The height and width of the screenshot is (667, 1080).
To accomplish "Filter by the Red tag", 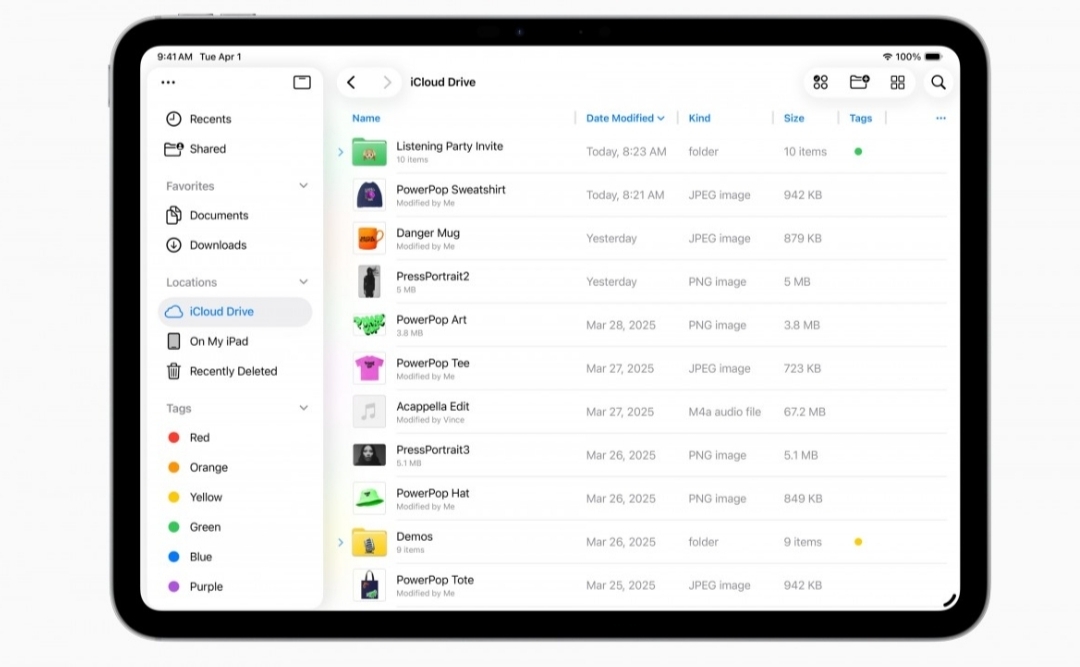I will click(x=234, y=438).
